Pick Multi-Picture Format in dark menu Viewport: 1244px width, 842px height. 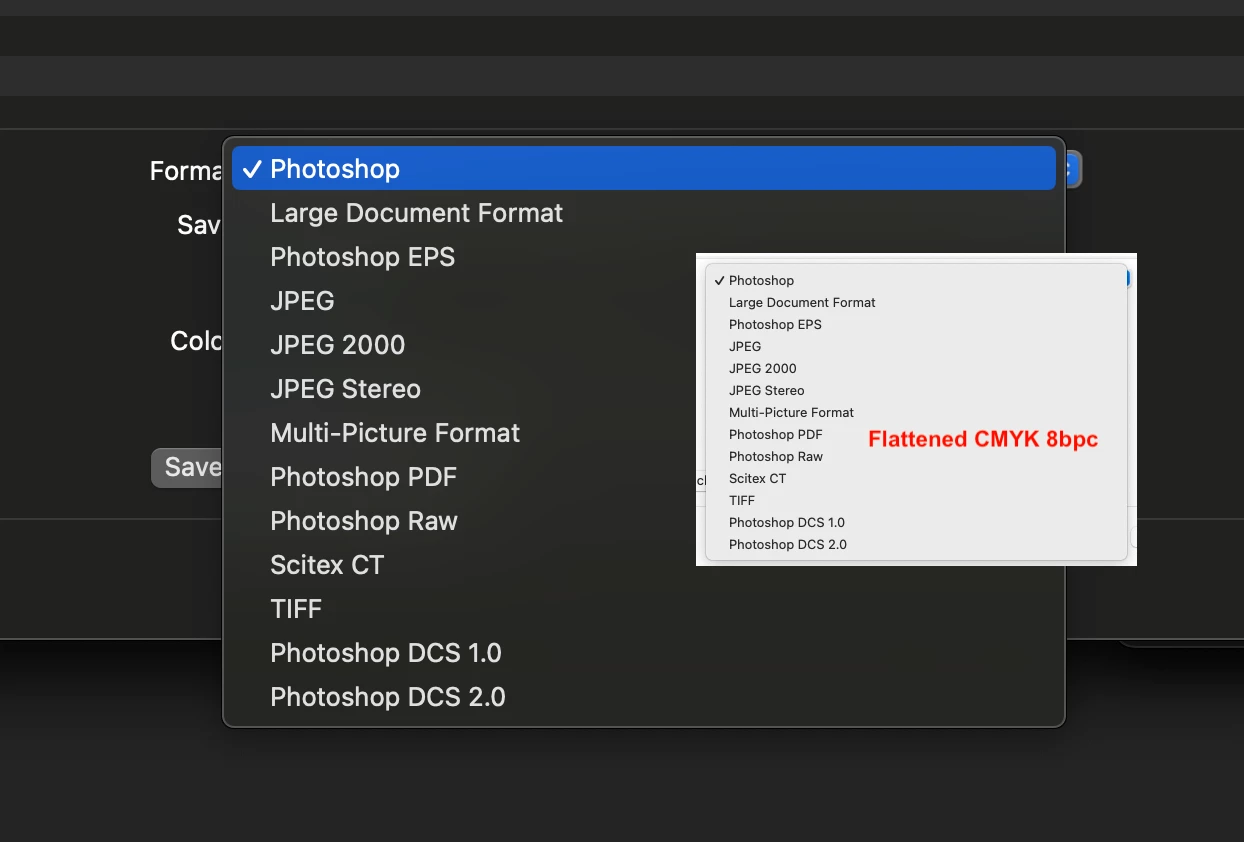click(644, 433)
